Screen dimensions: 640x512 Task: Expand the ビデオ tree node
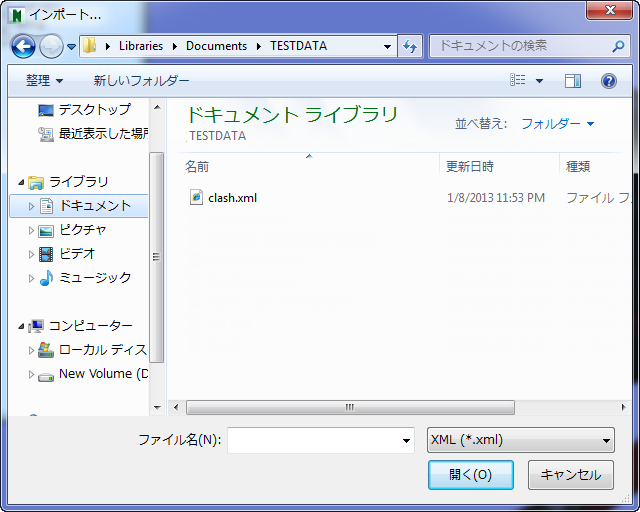(31, 255)
